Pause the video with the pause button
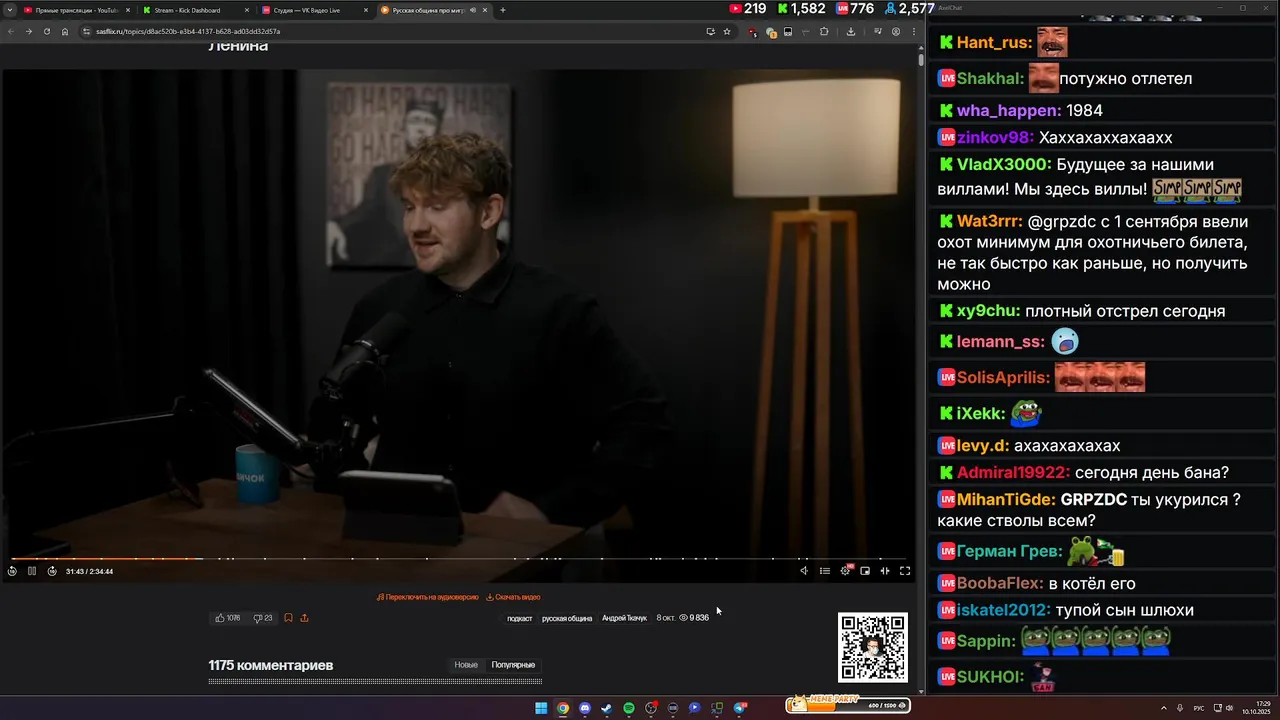 point(32,571)
